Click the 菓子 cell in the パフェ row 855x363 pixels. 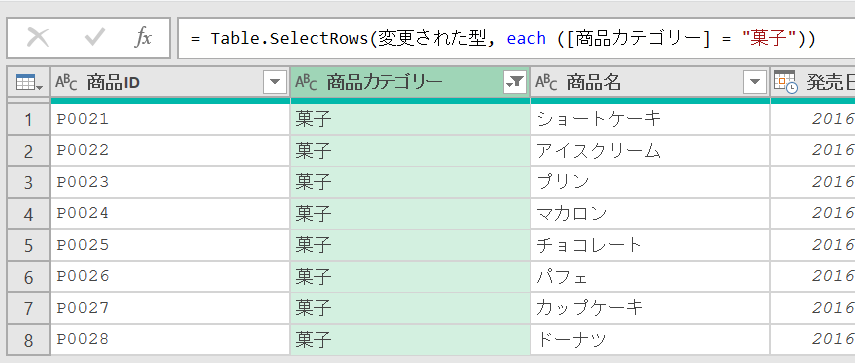click(x=410, y=277)
